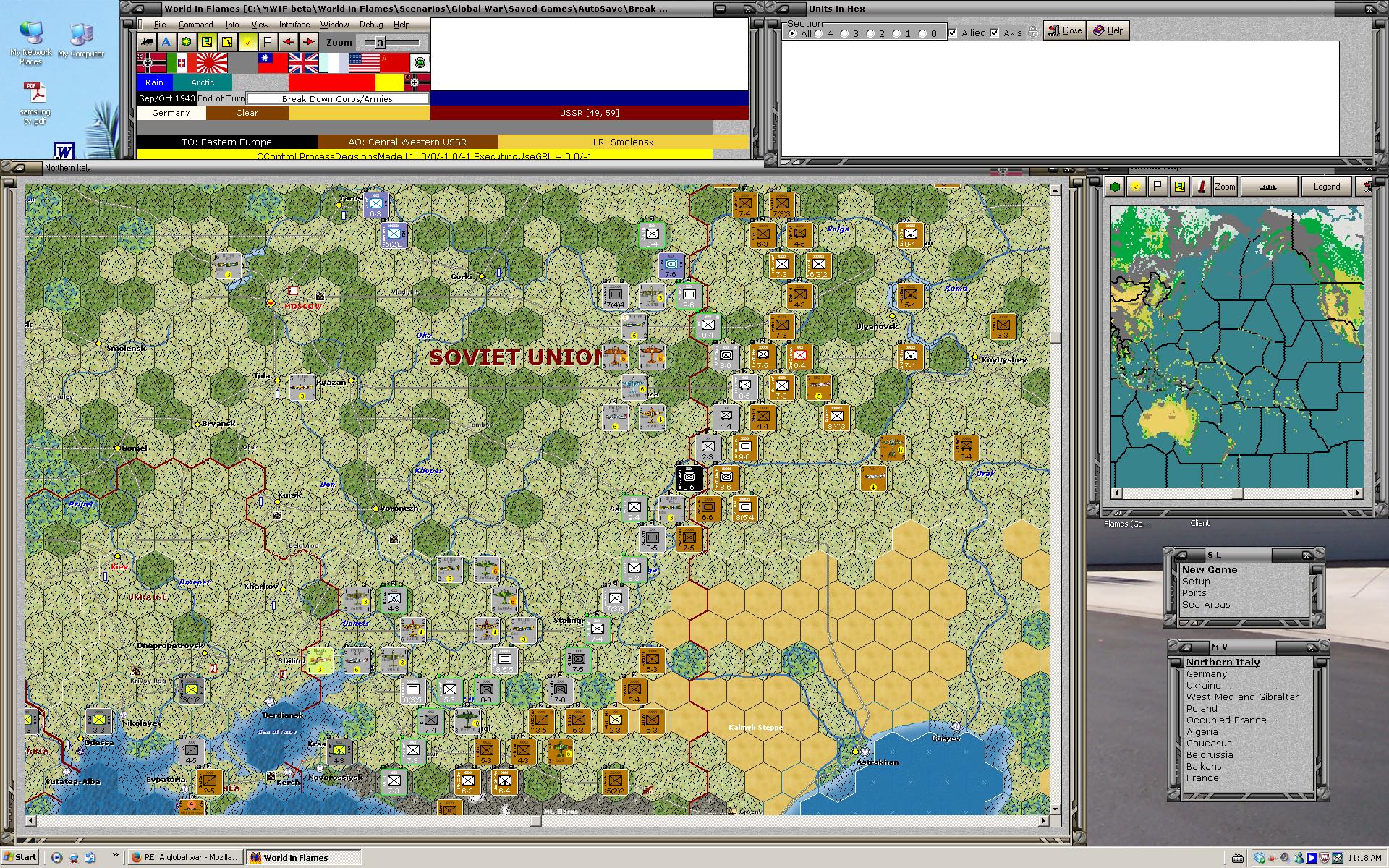Click the Help button in Units in Hex
The width and height of the screenshot is (1389, 868).
click(x=1108, y=30)
